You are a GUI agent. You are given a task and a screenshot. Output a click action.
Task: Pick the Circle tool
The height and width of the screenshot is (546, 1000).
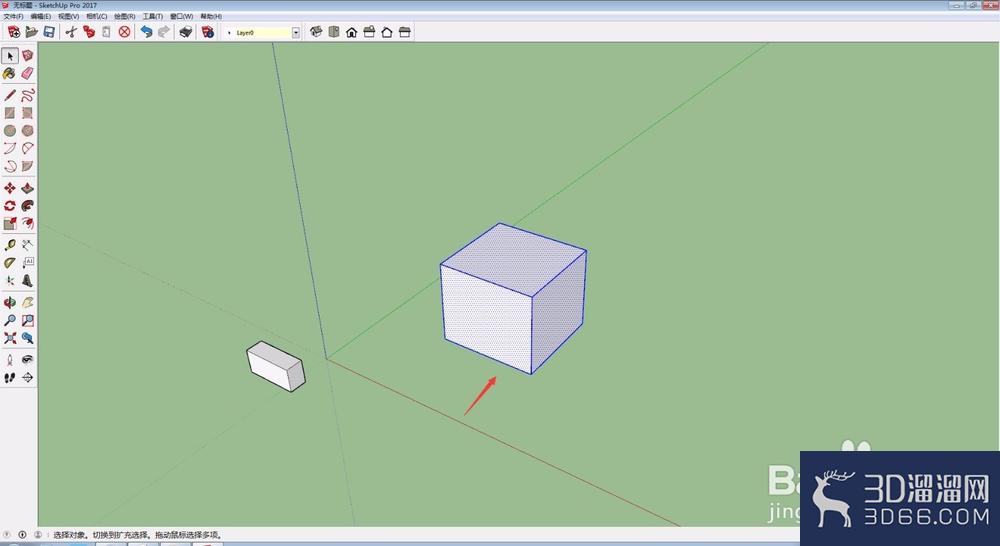[10, 131]
